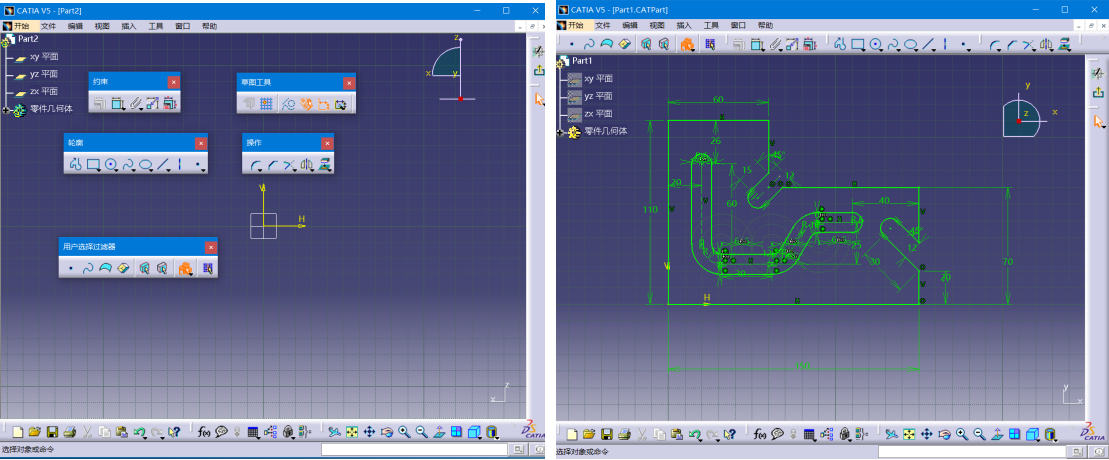Screen dimensions: 1109x460
Task: Open 视图 menu in right window
Action: (657, 25)
